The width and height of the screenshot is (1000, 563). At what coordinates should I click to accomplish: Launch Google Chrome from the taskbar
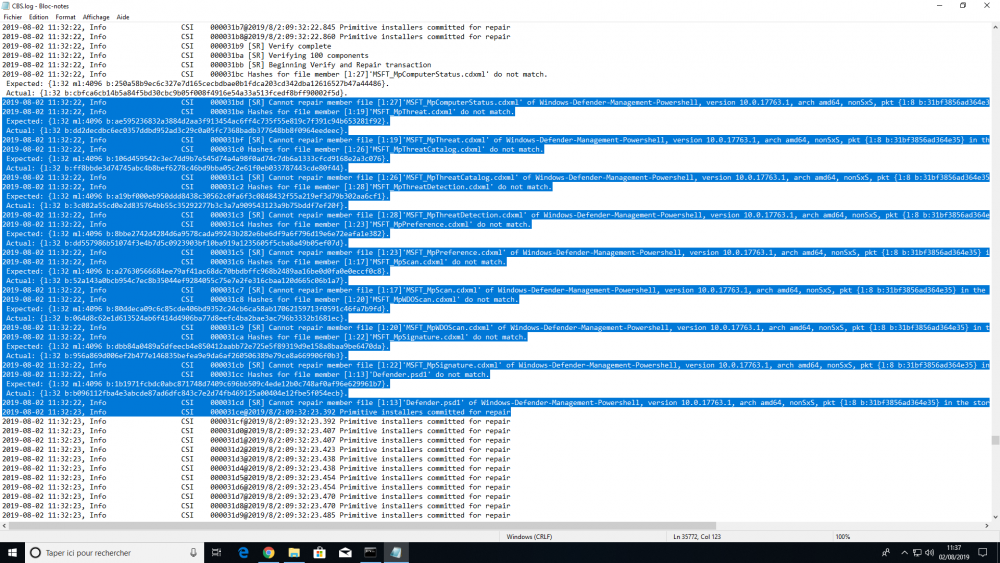tap(268, 553)
